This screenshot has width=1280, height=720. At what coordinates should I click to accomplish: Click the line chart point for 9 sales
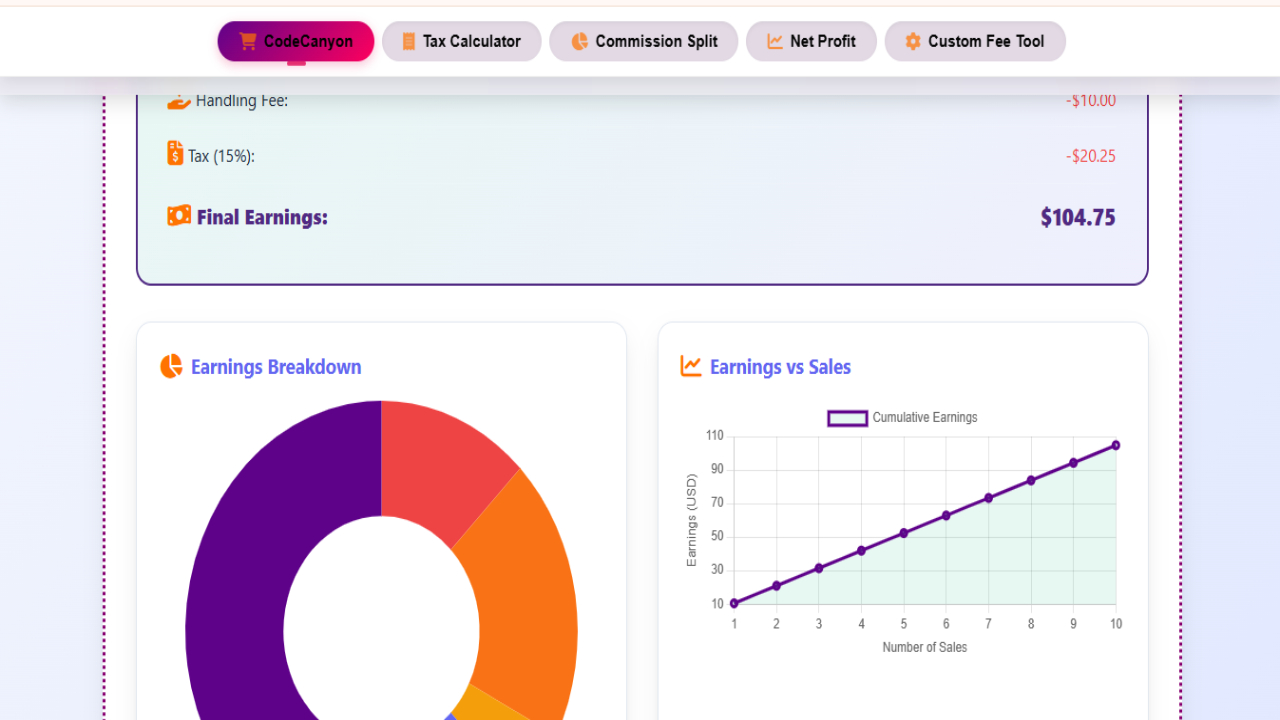pos(1074,463)
